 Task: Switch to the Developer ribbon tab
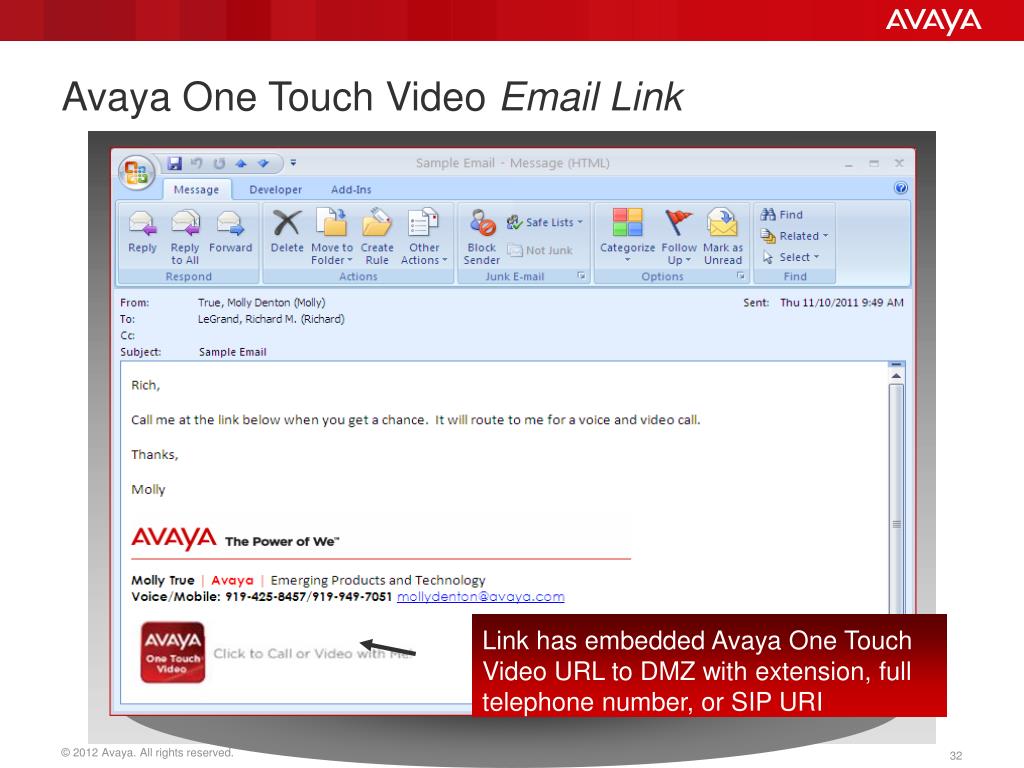coord(276,189)
